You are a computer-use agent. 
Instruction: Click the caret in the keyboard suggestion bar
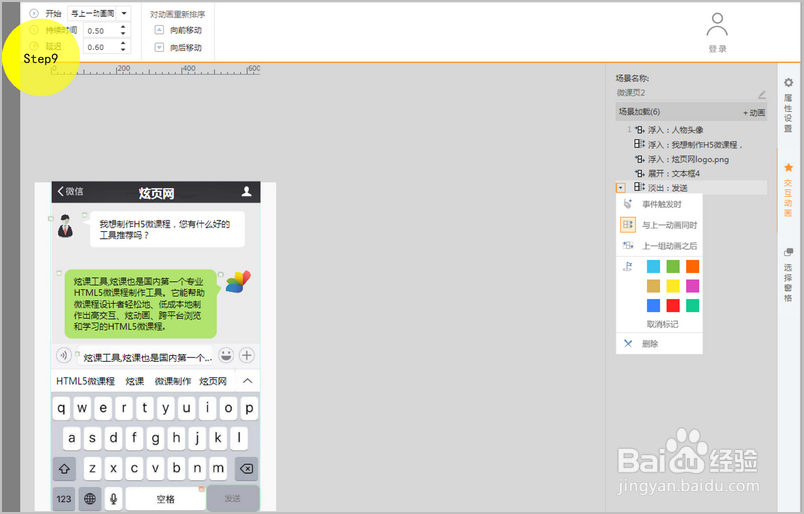coord(248,381)
